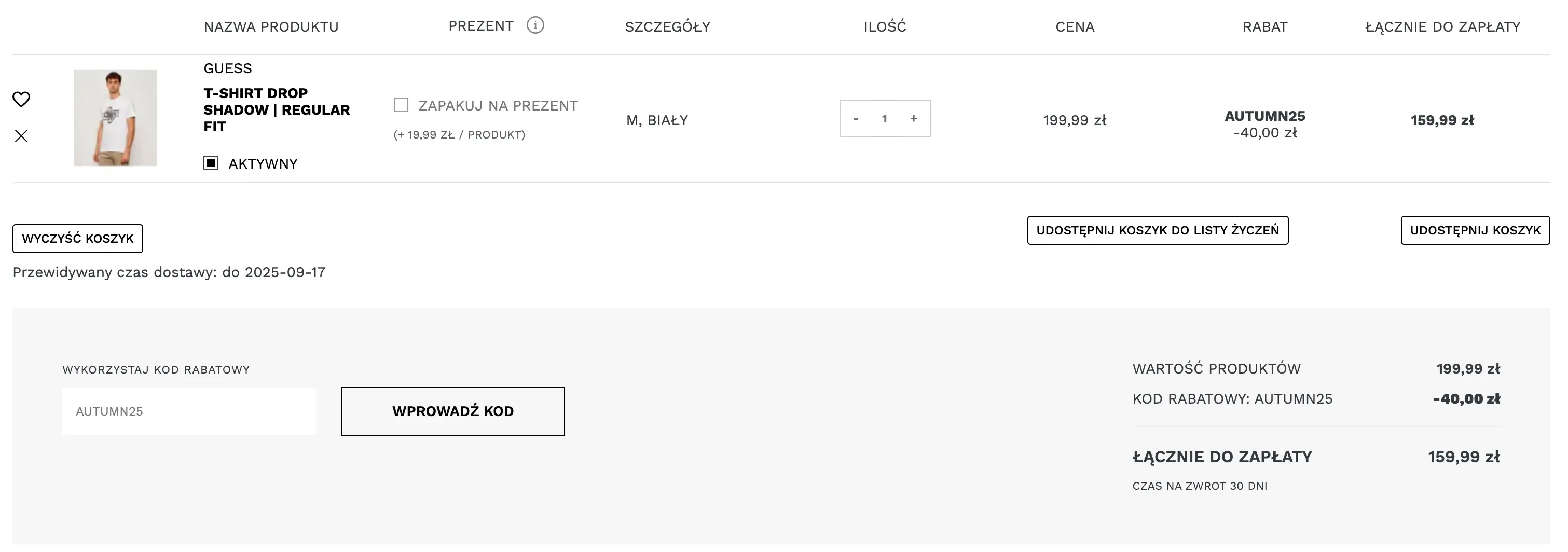
Task: Click the quantity value field
Action: click(x=885, y=119)
